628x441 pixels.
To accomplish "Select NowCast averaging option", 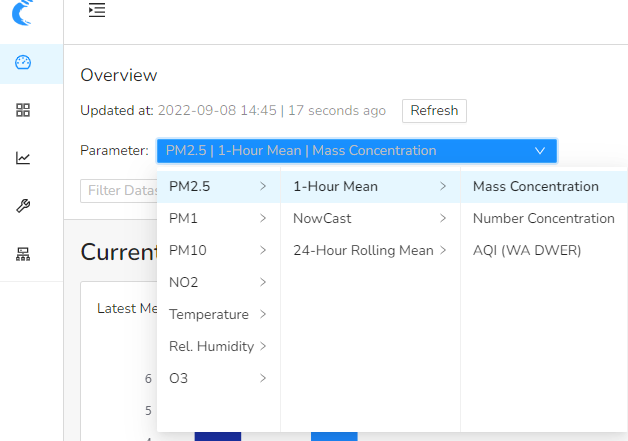I will point(369,218).
